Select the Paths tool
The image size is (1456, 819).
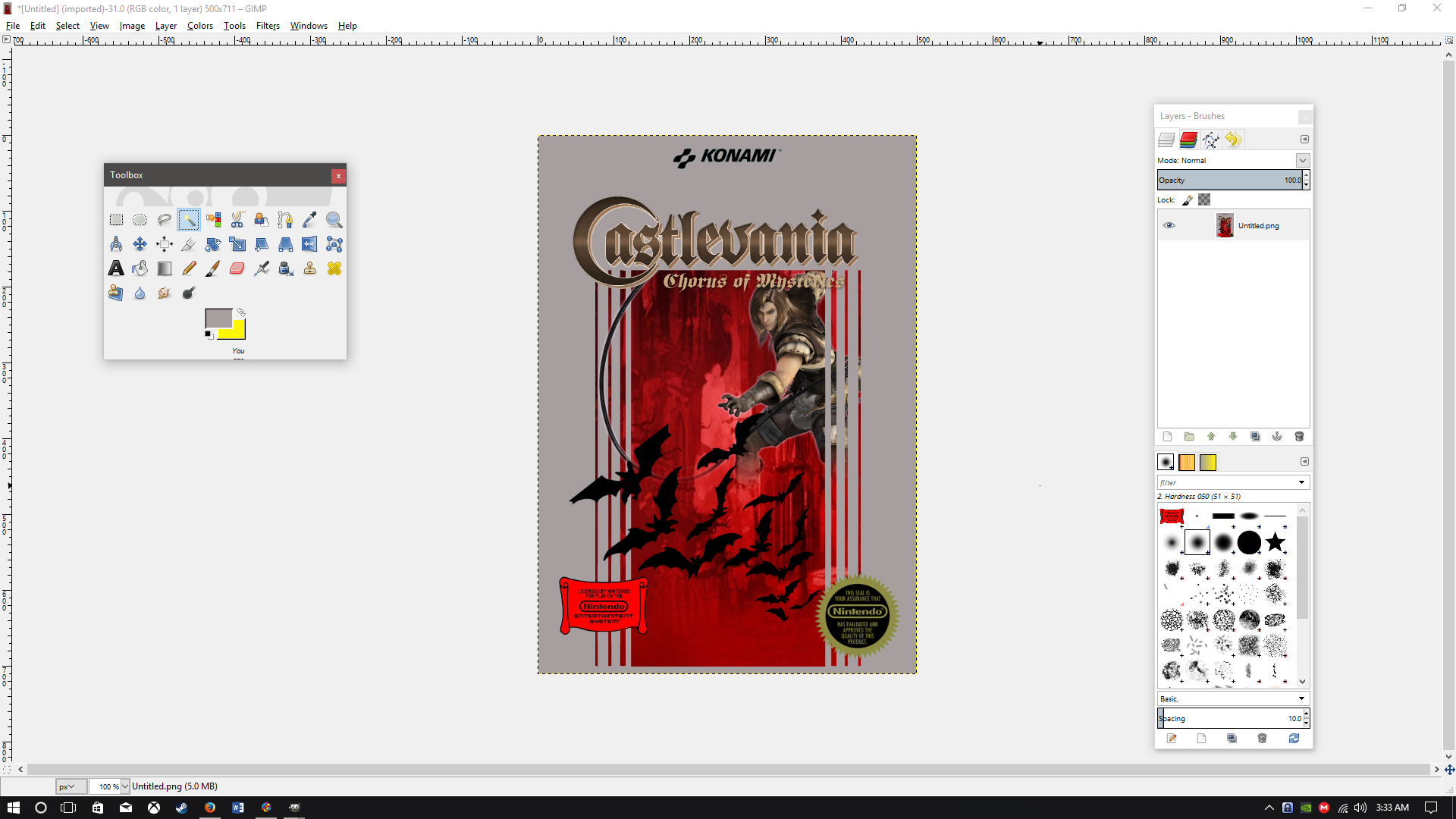286,220
